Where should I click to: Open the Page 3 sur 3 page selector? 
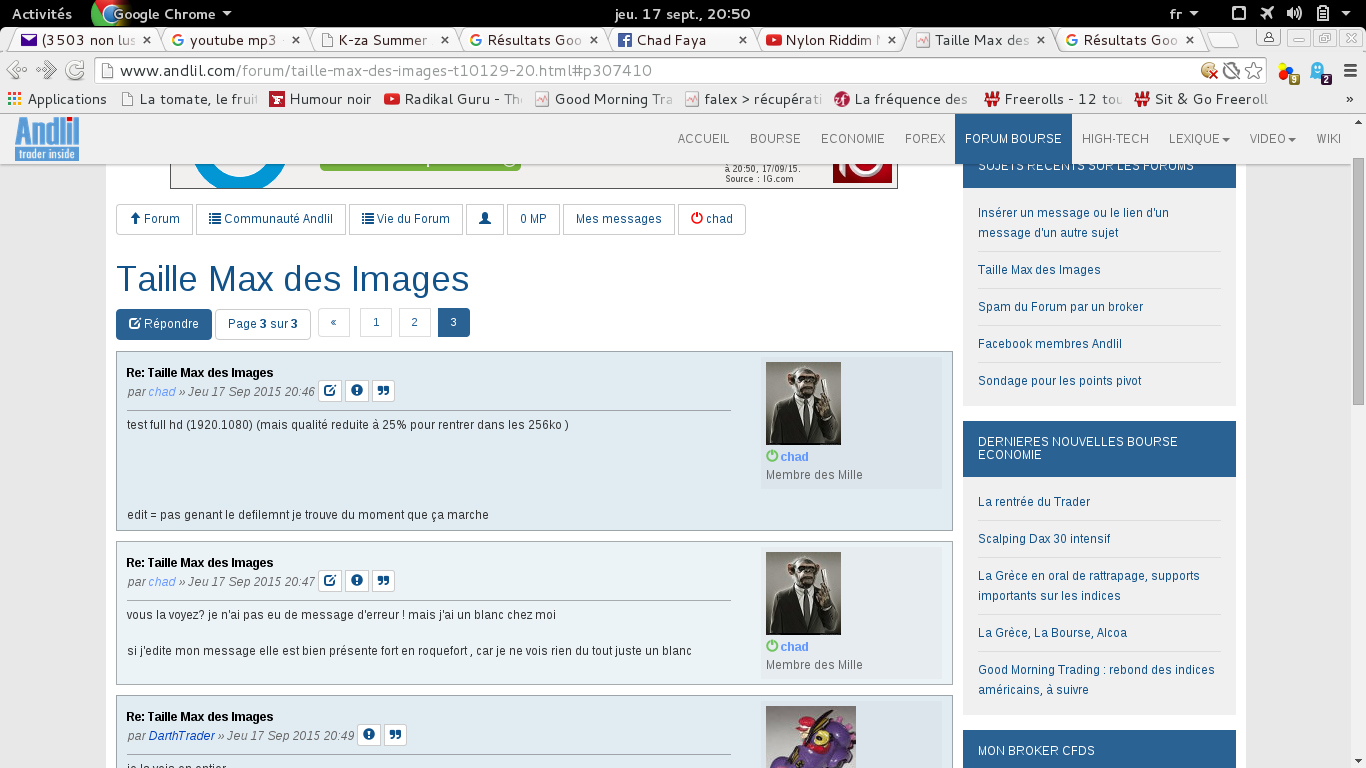point(263,324)
